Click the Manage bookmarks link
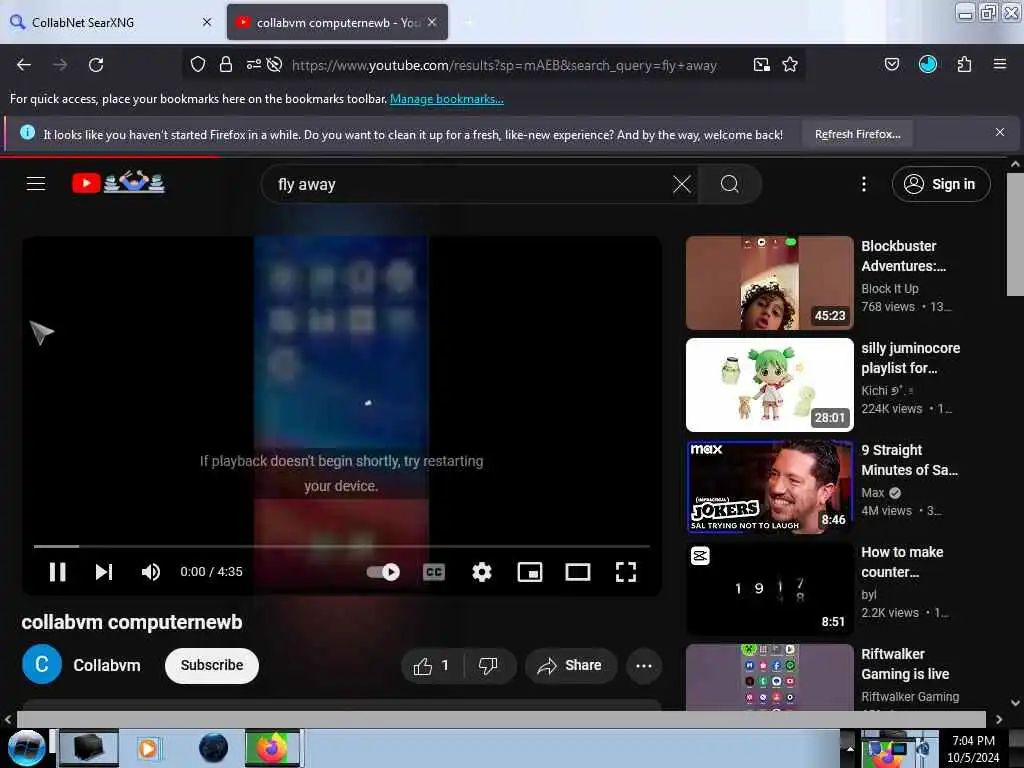 (447, 99)
